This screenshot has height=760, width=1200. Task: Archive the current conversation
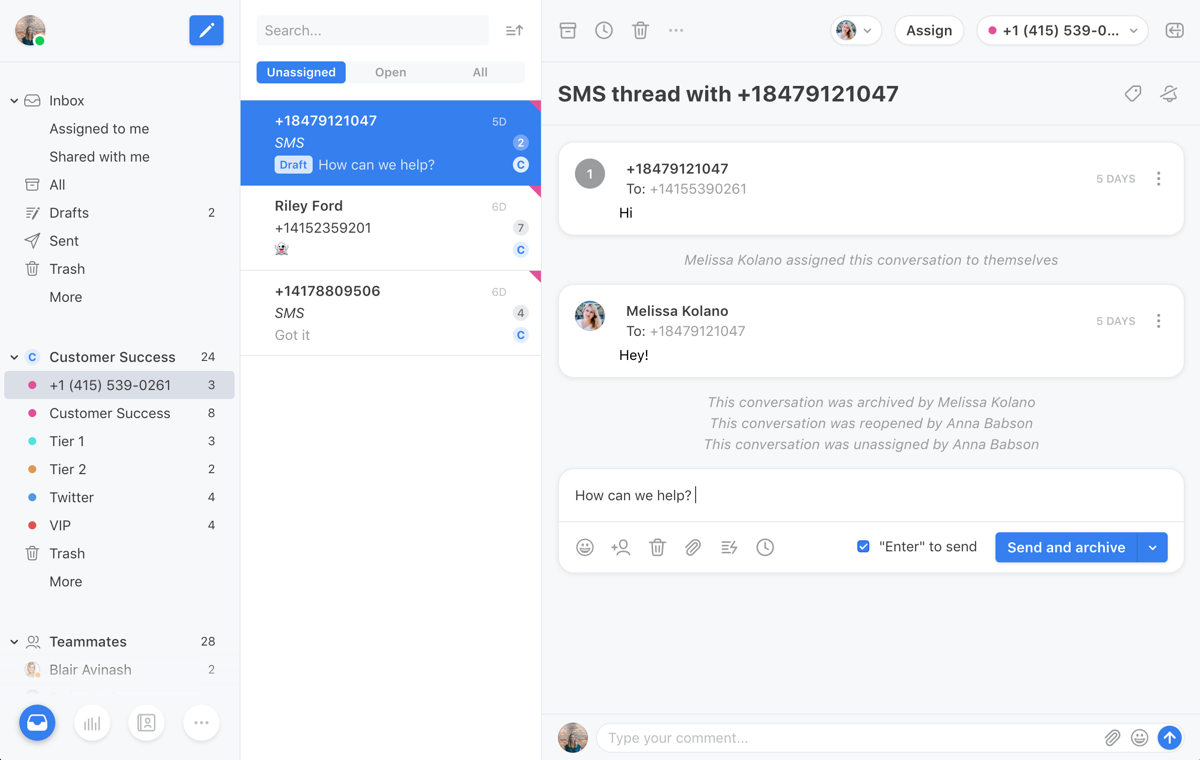pos(567,30)
